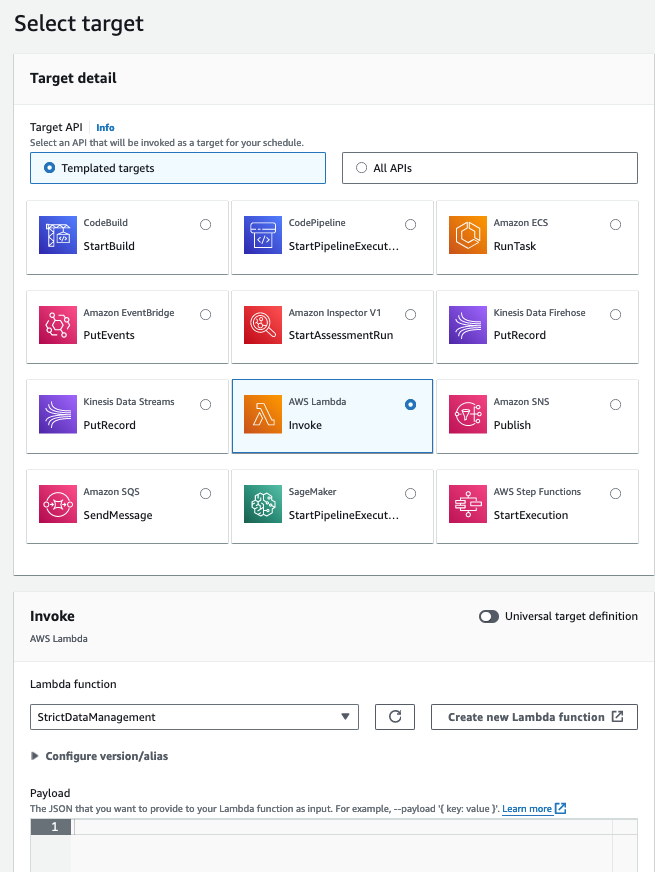Choose AWS Step Functions radio button
Screen dimensions: 655x872
(616, 494)
